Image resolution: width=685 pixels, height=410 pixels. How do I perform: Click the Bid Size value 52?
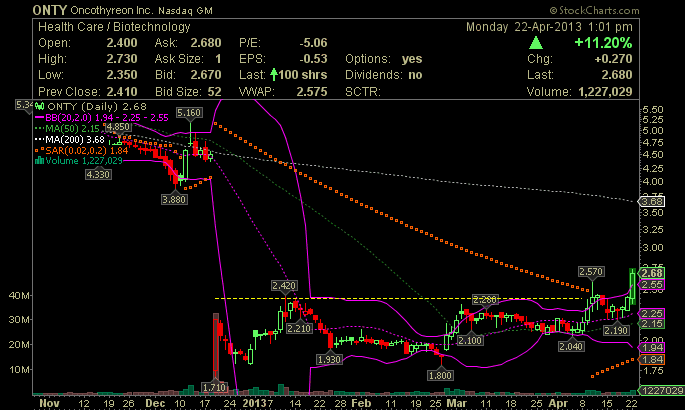pyautogui.click(x=214, y=92)
